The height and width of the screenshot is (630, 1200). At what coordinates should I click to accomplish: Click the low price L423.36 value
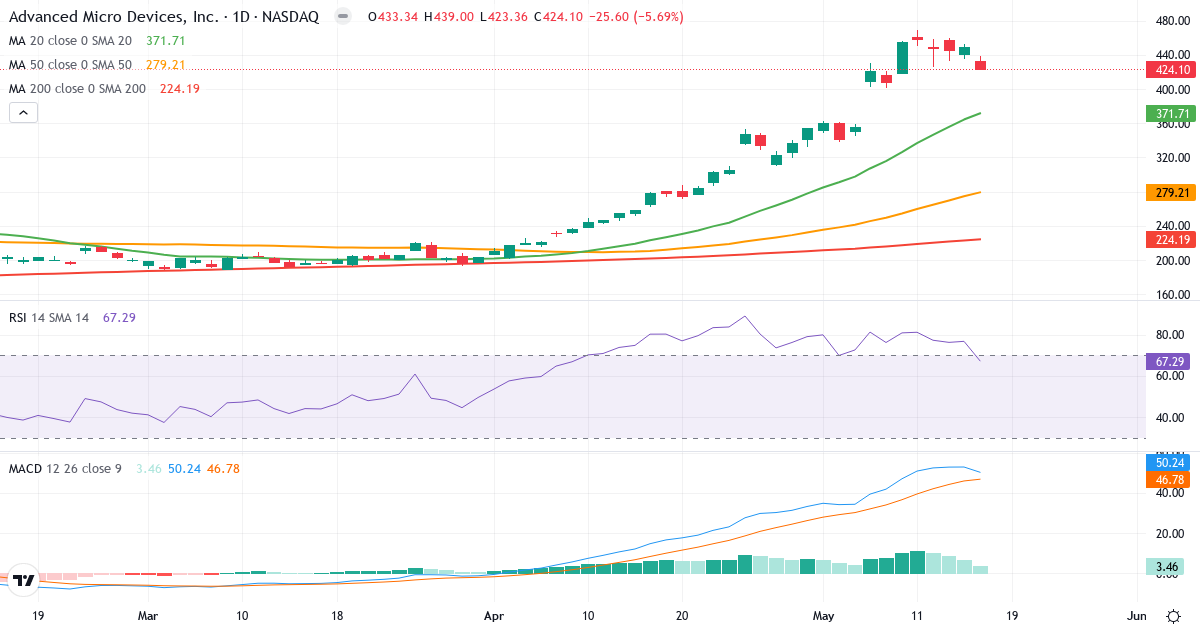(x=504, y=17)
